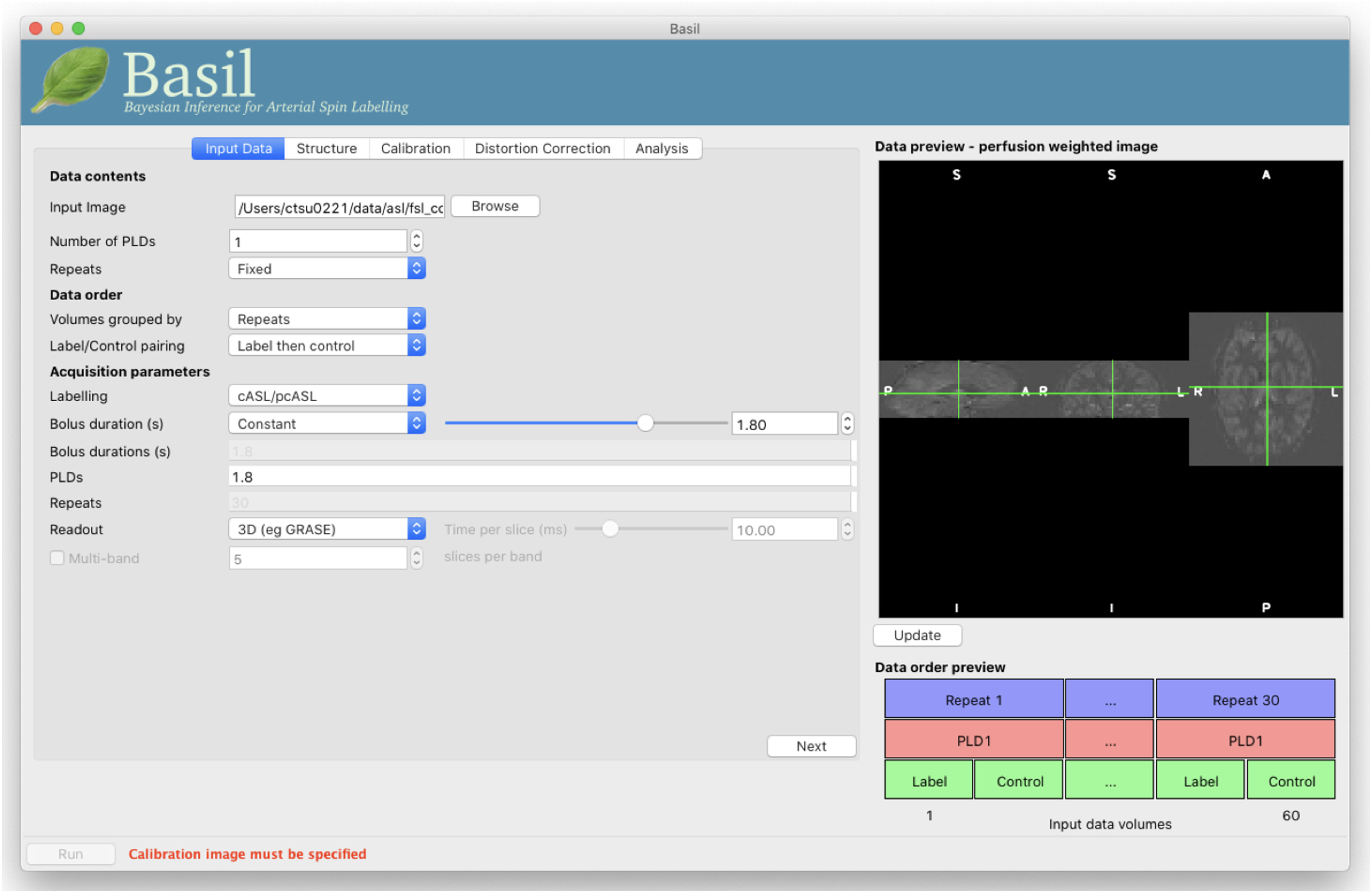Open the Labelling cASL/pcASL dropdown
1372x893 pixels.
[327, 396]
